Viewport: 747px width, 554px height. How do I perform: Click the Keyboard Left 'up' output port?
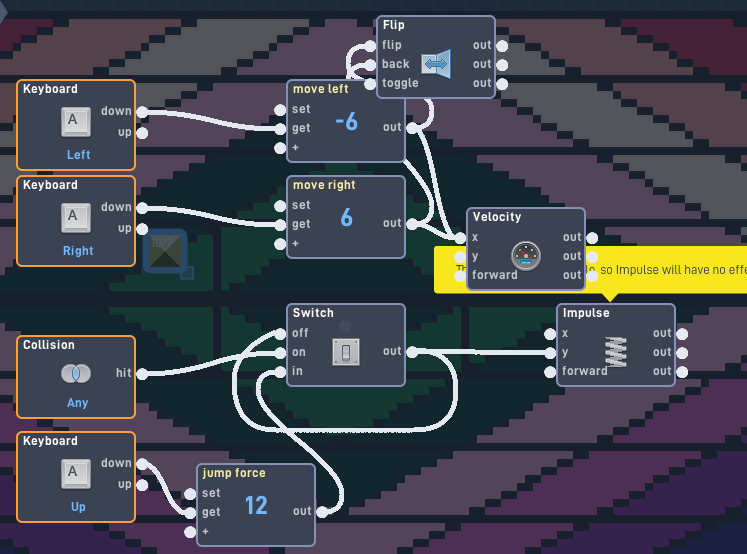click(x=142, y=133)
